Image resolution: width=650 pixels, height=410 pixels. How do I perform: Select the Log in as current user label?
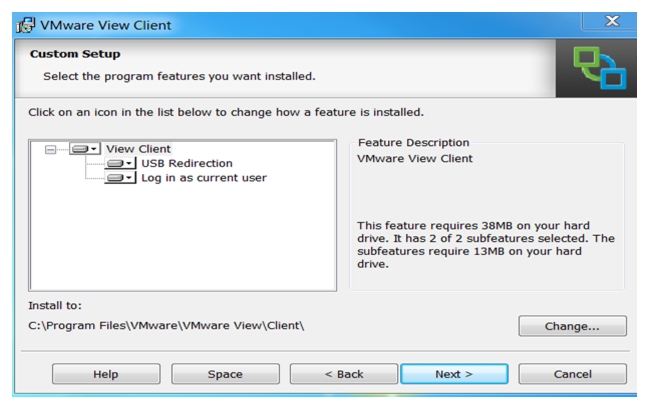[204, 178]
